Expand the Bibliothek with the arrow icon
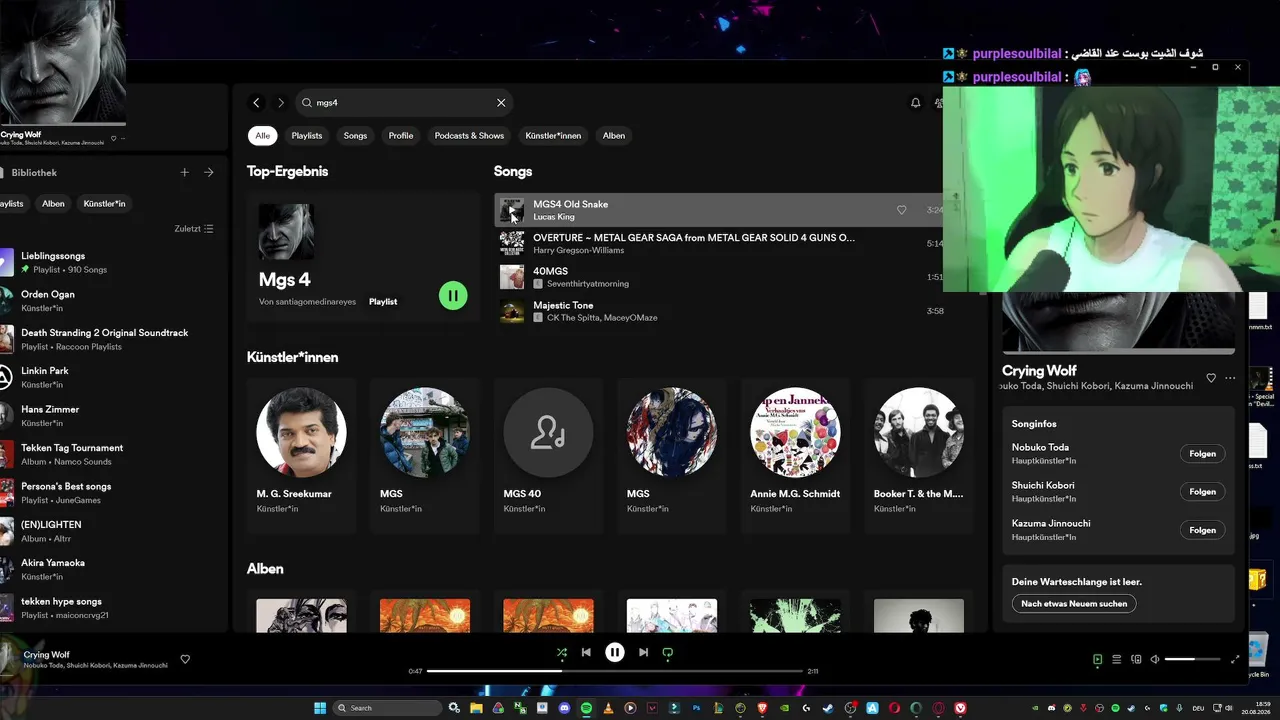 (209, 172)
